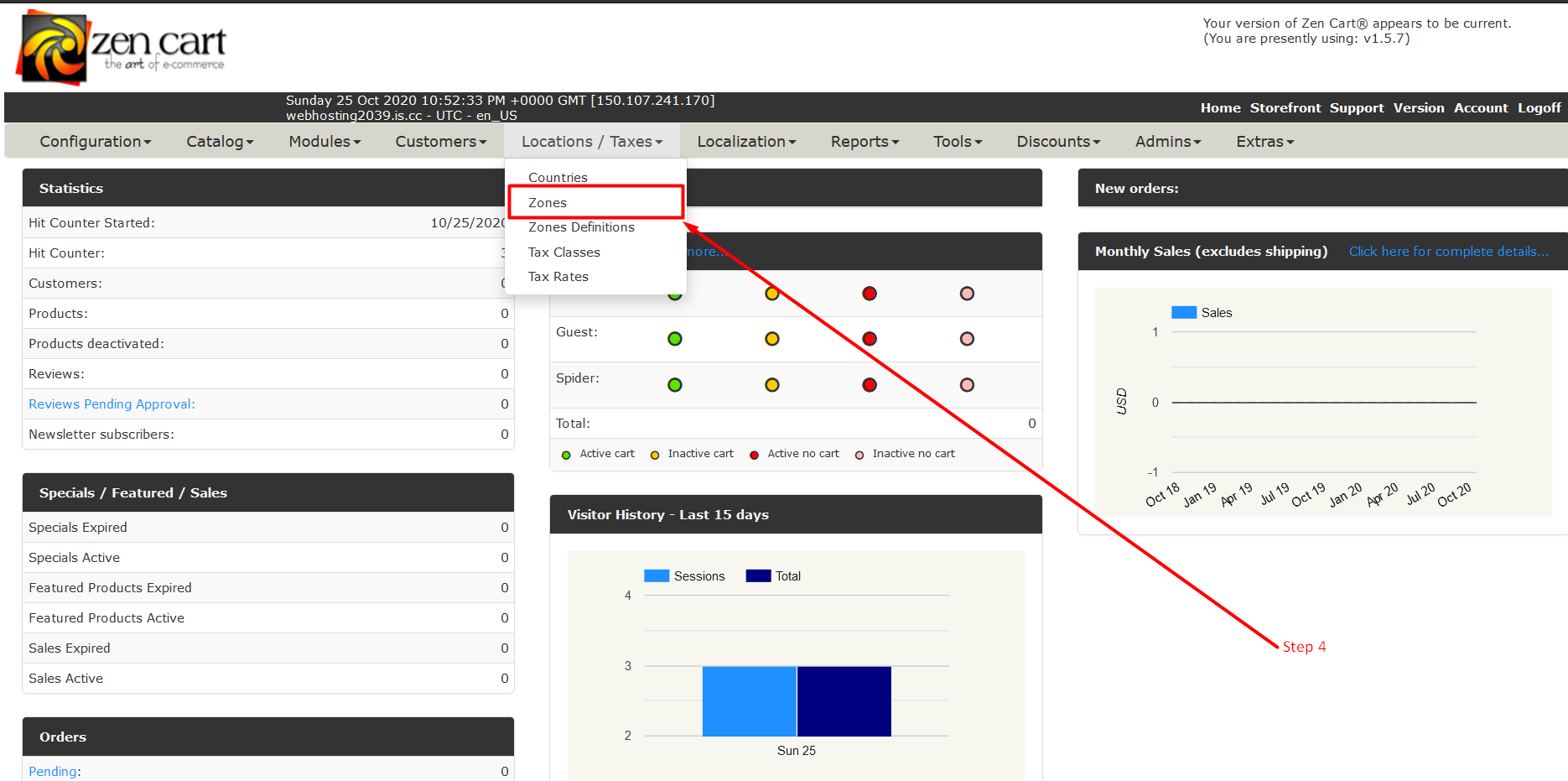Open the Configuration dropdown menu

pyautogui.click(x=96, y=142)
